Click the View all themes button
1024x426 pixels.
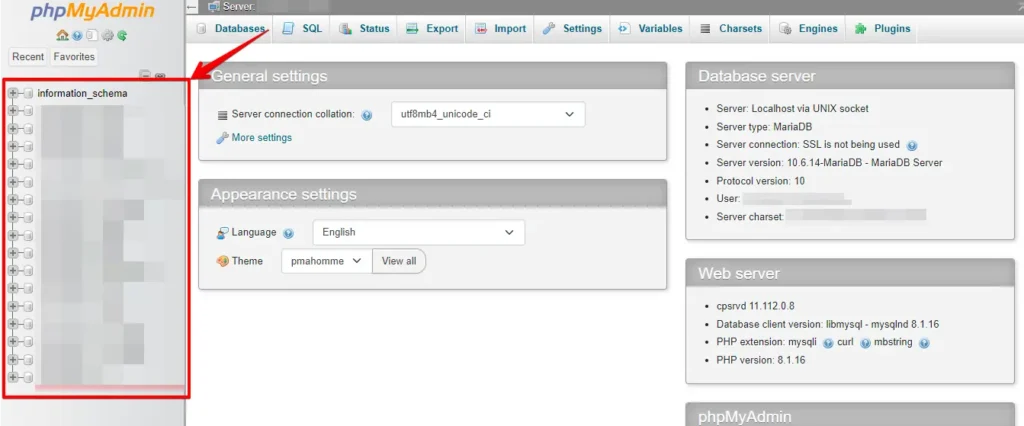[x=399, y=261]
